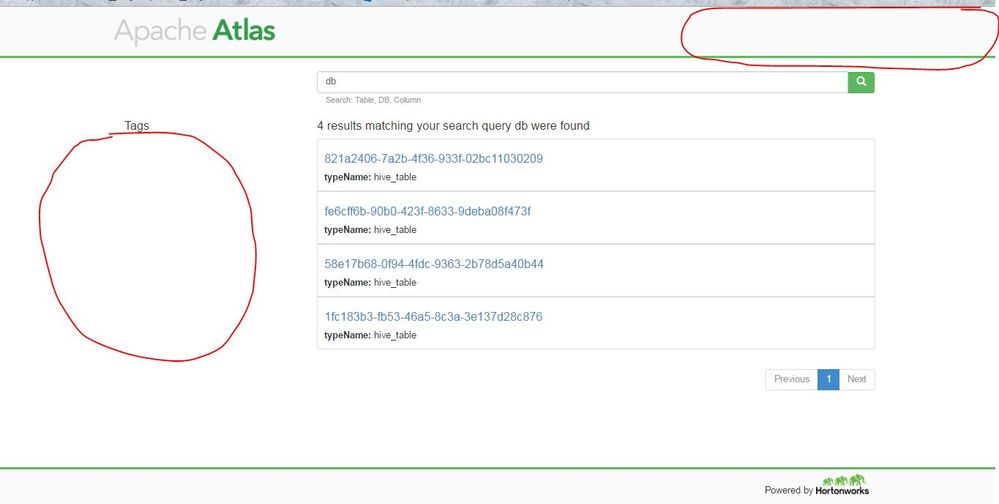Open entity 821a2406-7a2b-4f36-933f-02bc11030209
Viewport: 999px width, 504px height.
click(x=433, y=159)
